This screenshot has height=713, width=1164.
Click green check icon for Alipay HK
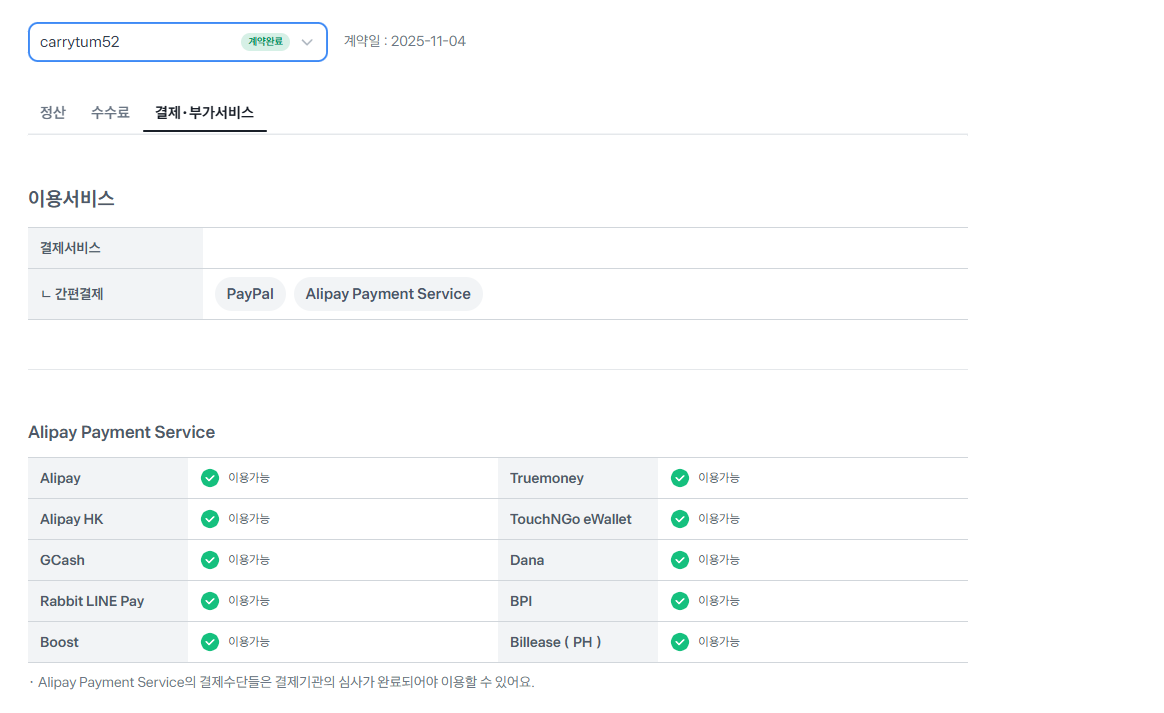(210, 518)
